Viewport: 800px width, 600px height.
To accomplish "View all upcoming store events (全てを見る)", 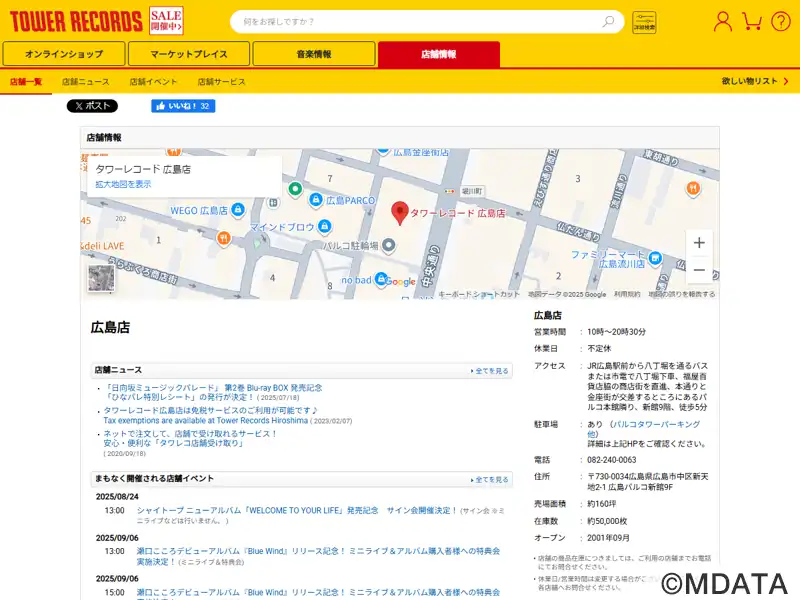I will 490,480.
